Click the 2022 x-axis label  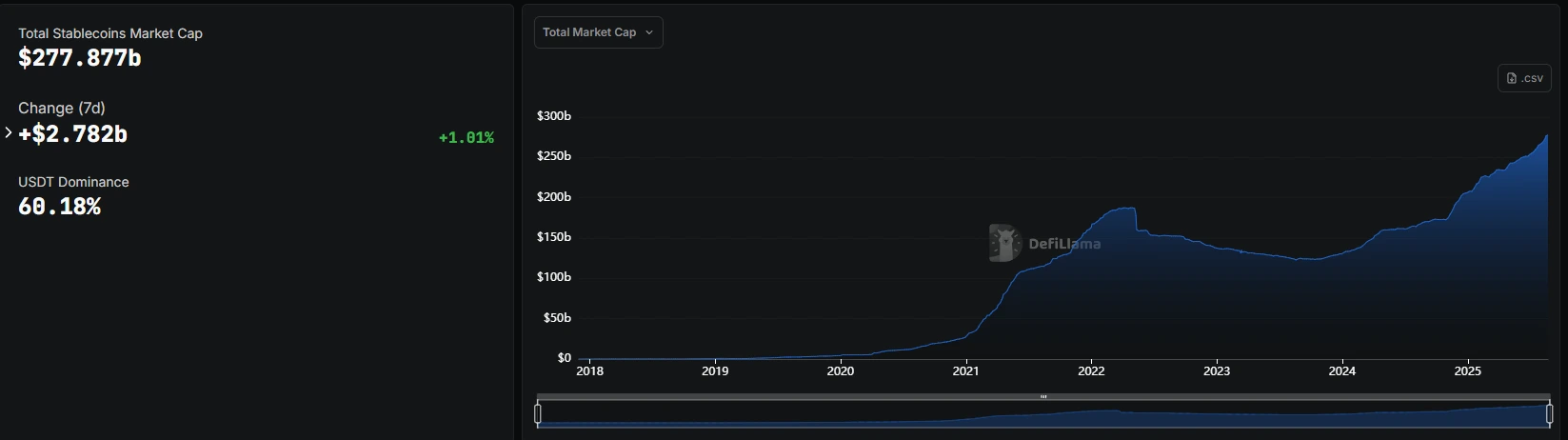(1091, 371)
